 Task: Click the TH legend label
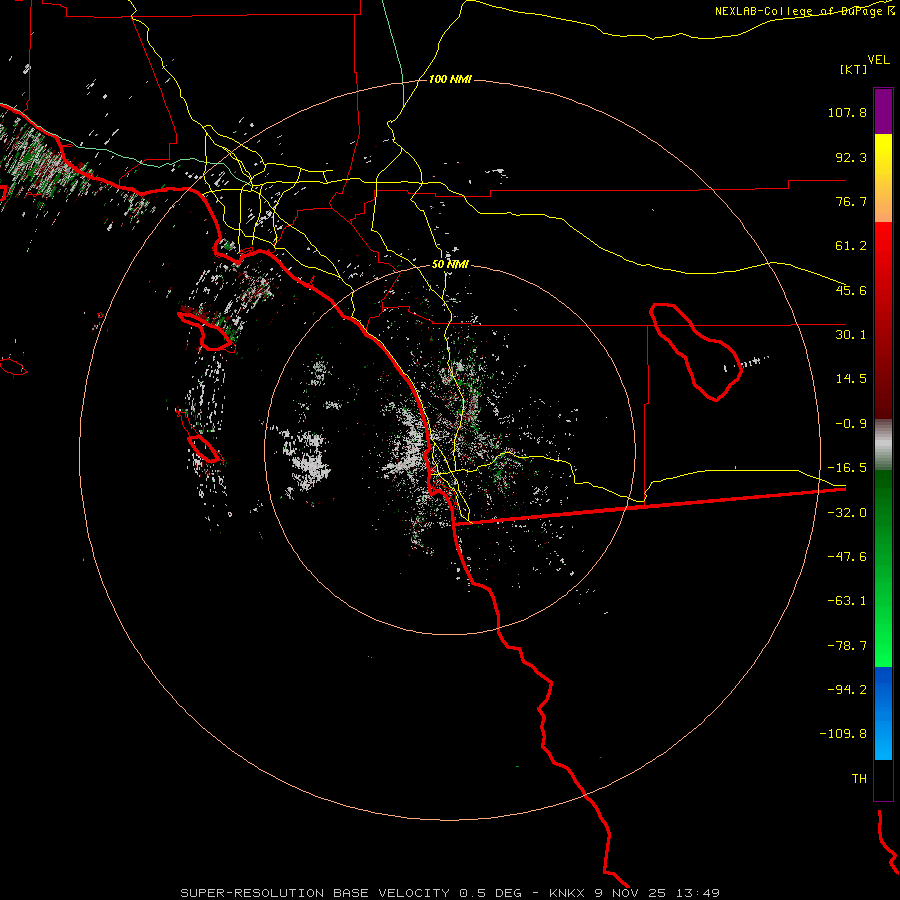[x=859, y=779]
